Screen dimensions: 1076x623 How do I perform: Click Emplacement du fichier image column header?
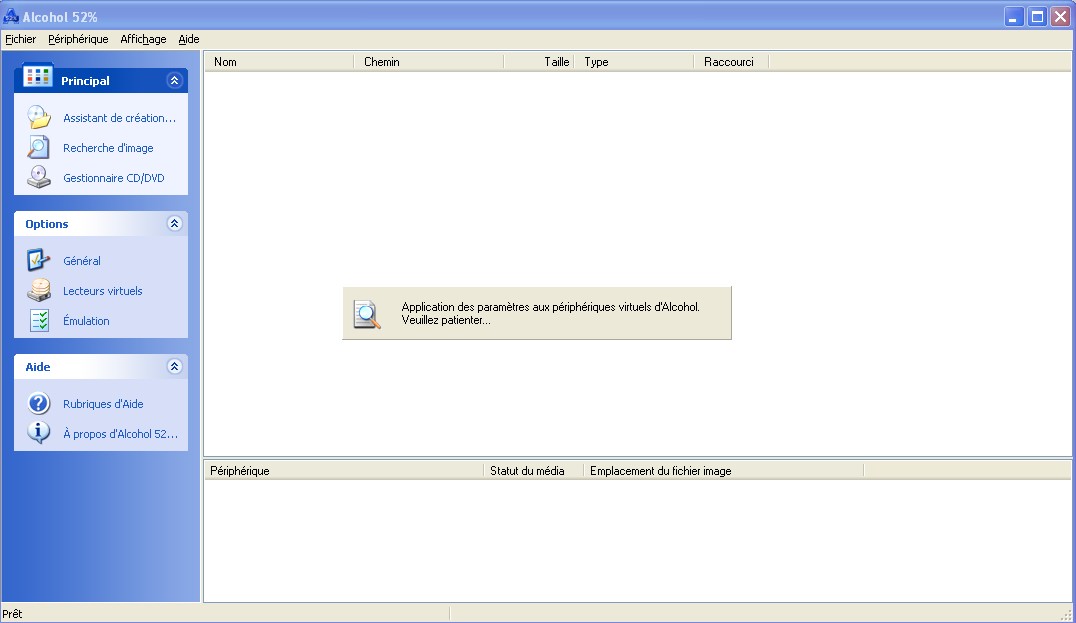(x=724, y=471)
